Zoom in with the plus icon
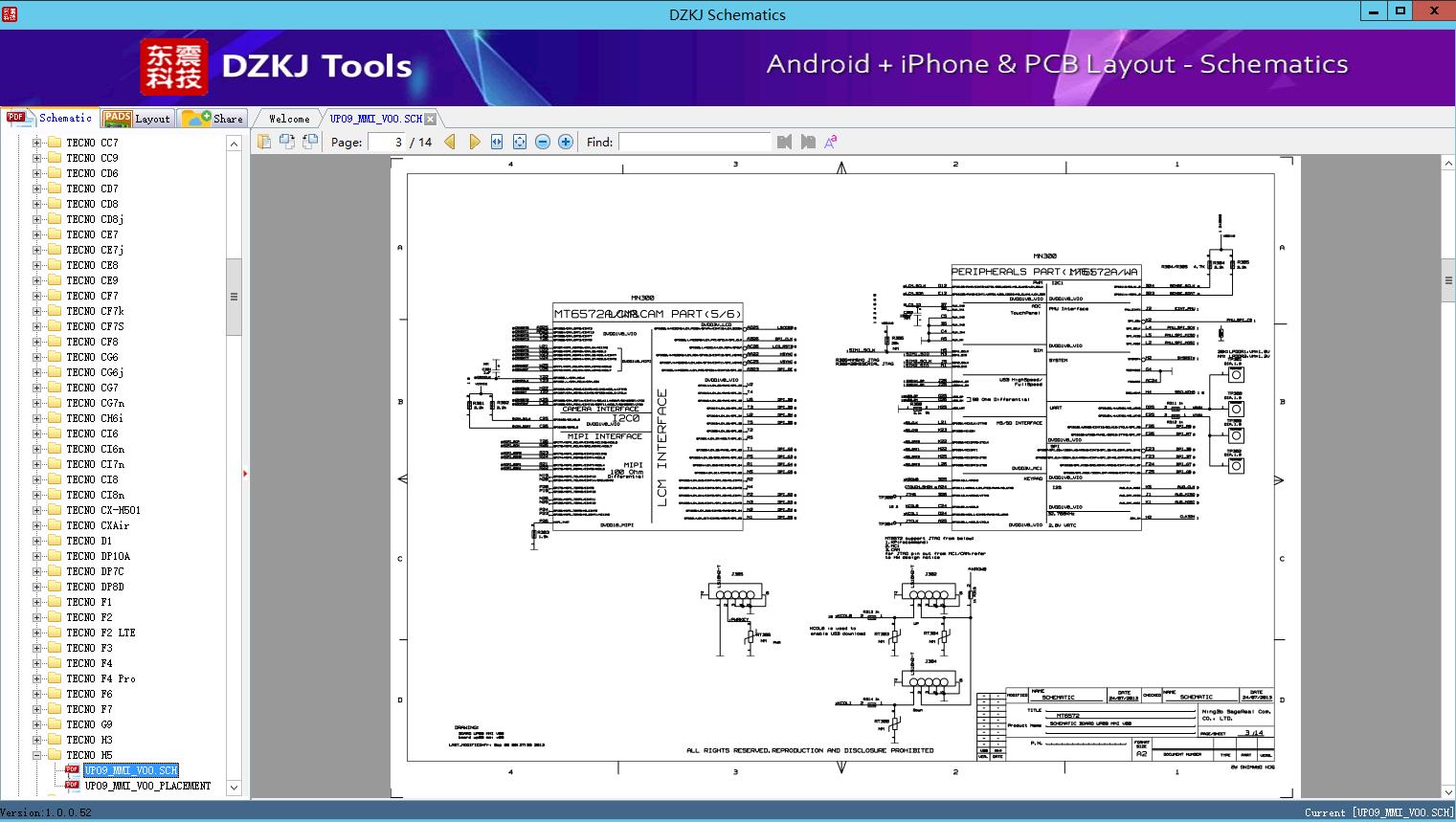Screen dimensions: 1456x822 pos(566,142)
